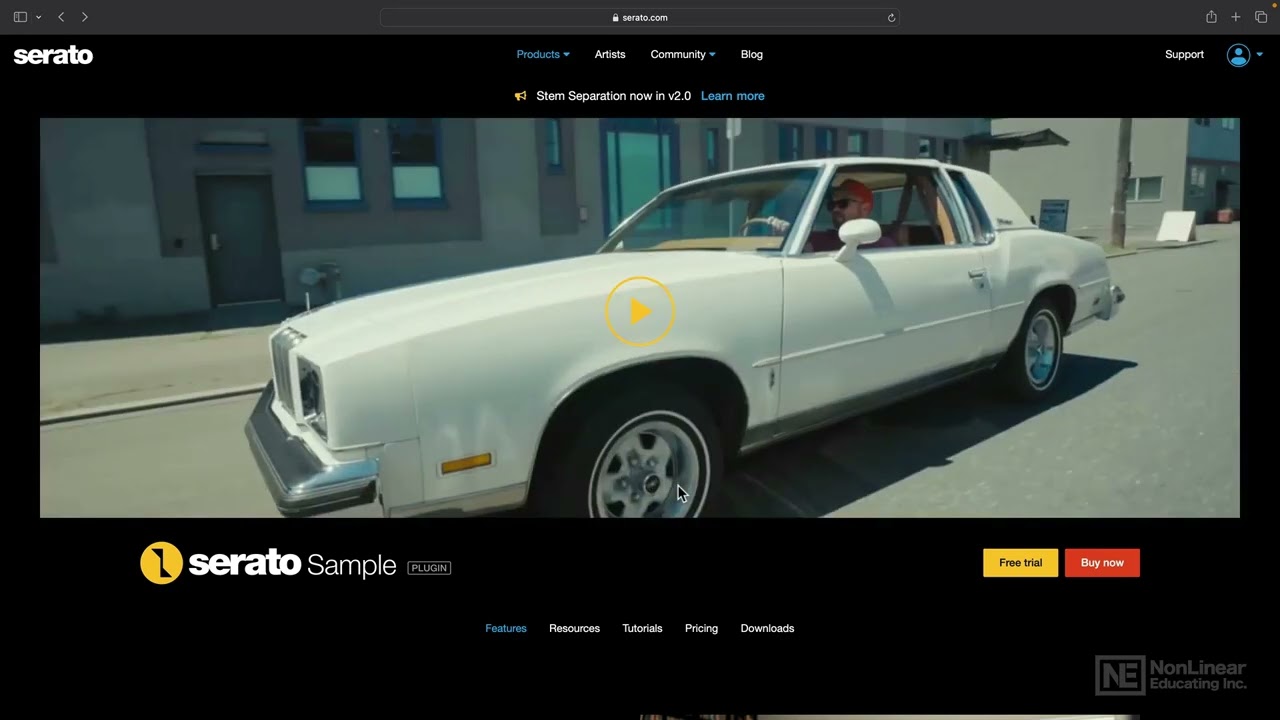The height and width of the screenshot is (720, 1280).
Task: Click the user account avatar icon
Action: click(1238, 55)
